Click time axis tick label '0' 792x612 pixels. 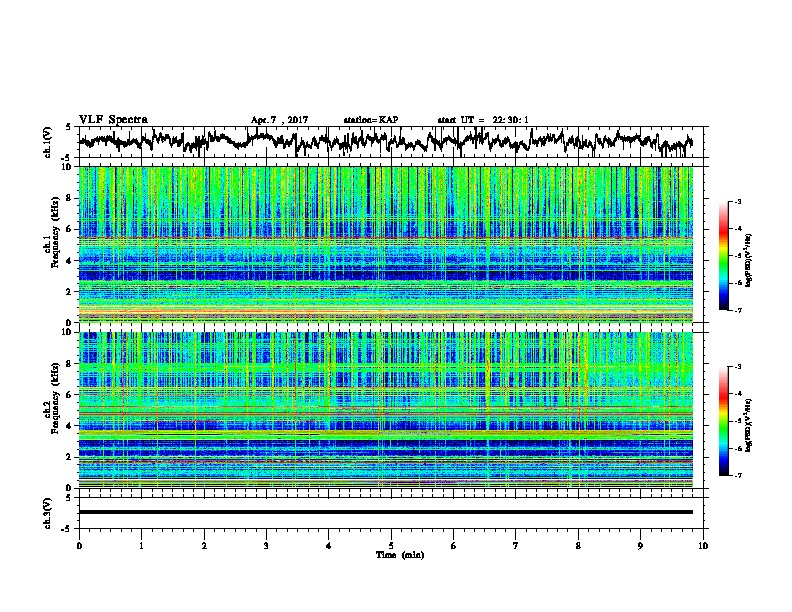79,546
